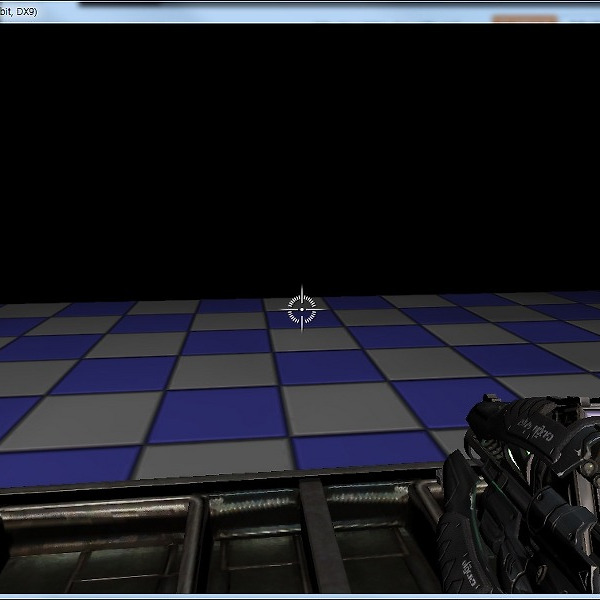Click the white crosshair reticle
The height and width of the screenshot is (600, 600).
click(x=301, y=309)
